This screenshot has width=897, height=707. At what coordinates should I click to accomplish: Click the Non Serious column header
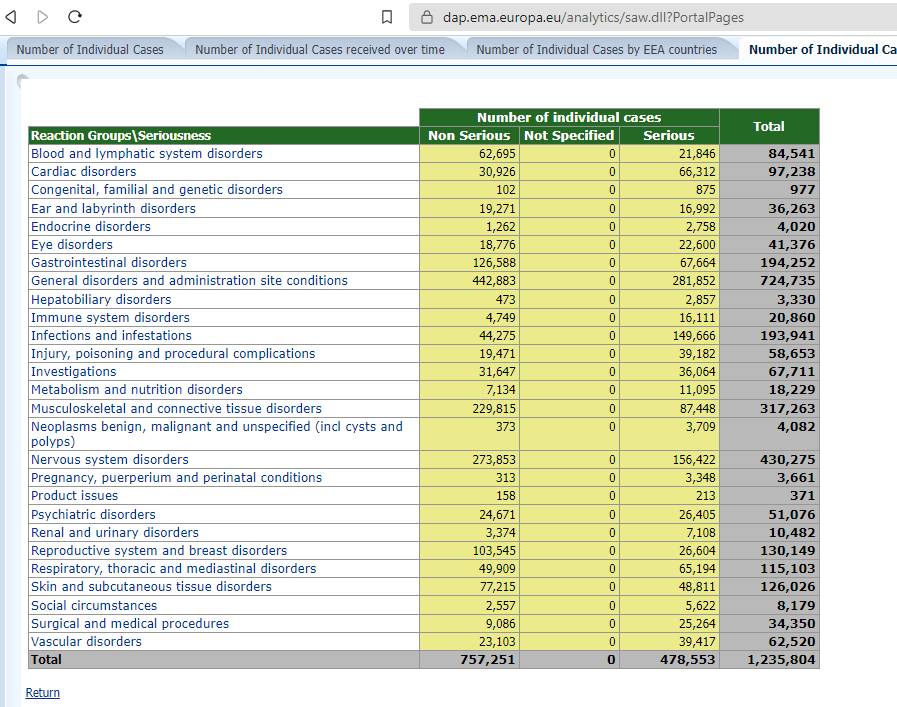pos(468,136)
